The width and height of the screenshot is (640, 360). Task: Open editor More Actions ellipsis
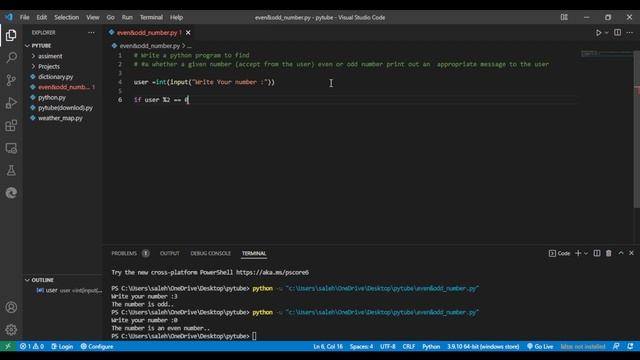point(630,33)
